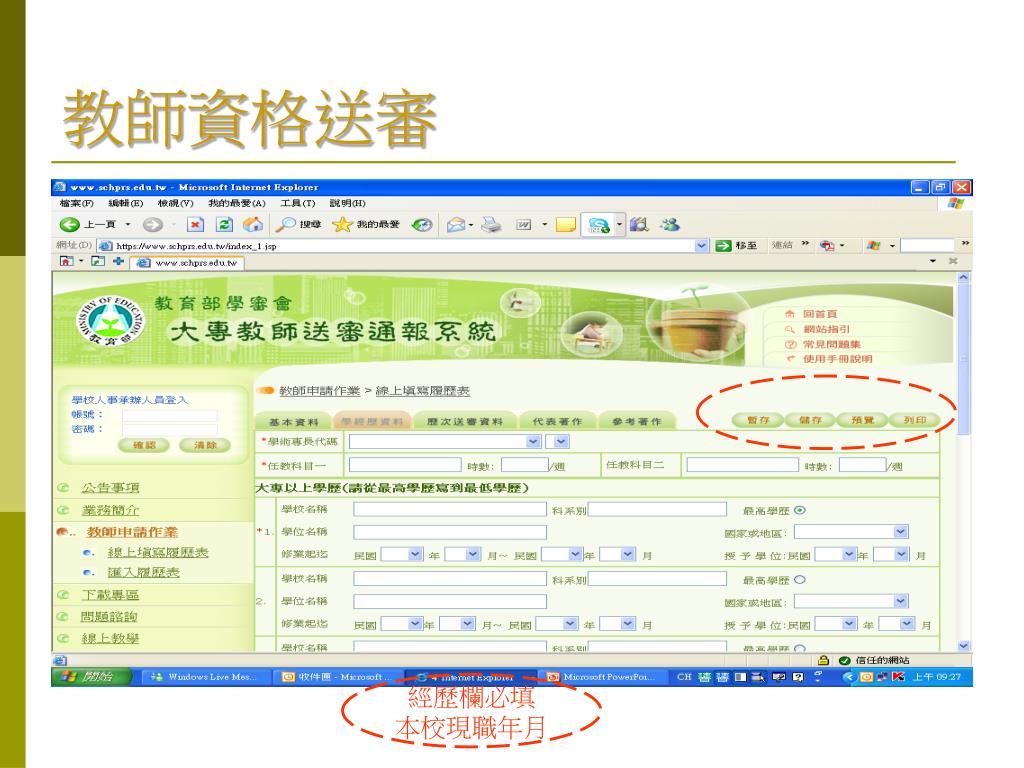This screenshot has height=768, width=1024.
Task: Open the 公告事項 sidebar link
Action: (110, 488)
